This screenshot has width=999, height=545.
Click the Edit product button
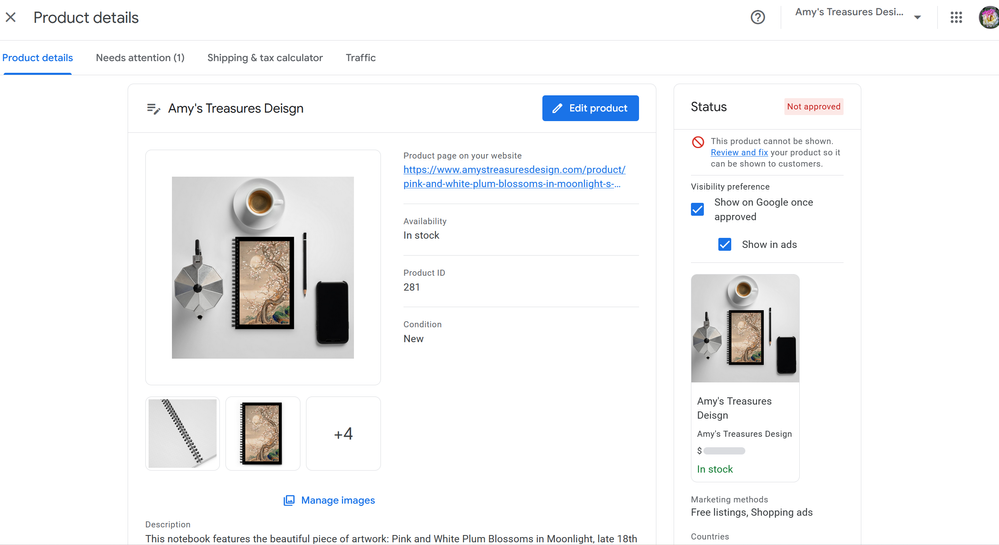point(590,108)
